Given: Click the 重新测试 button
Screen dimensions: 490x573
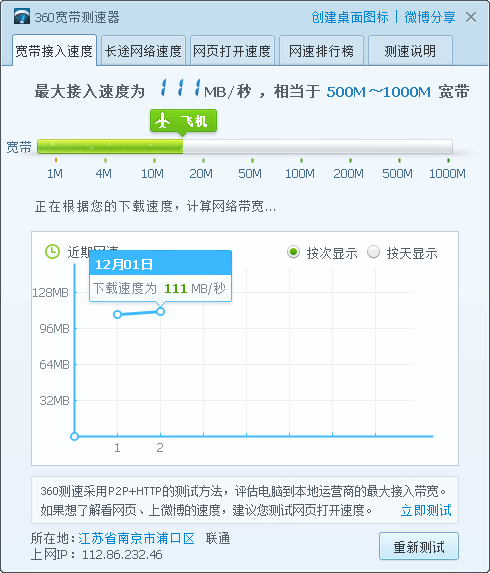Looking at the screenshot, I should click(419, 546).
